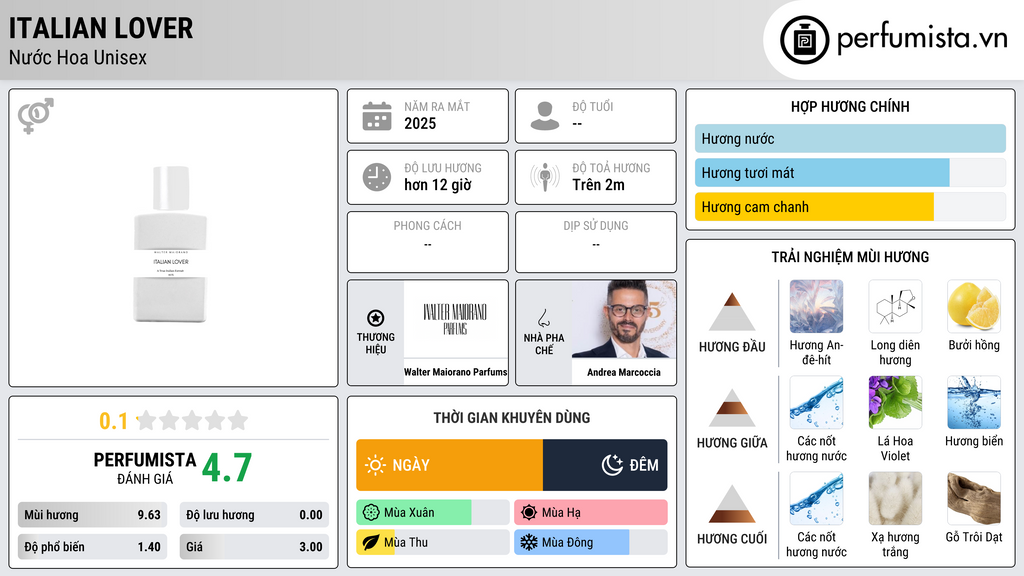Click the Andrea Marcoccia name link
Image resolution: width=1024 pixels, height=576 pixels.
(624, 372)
